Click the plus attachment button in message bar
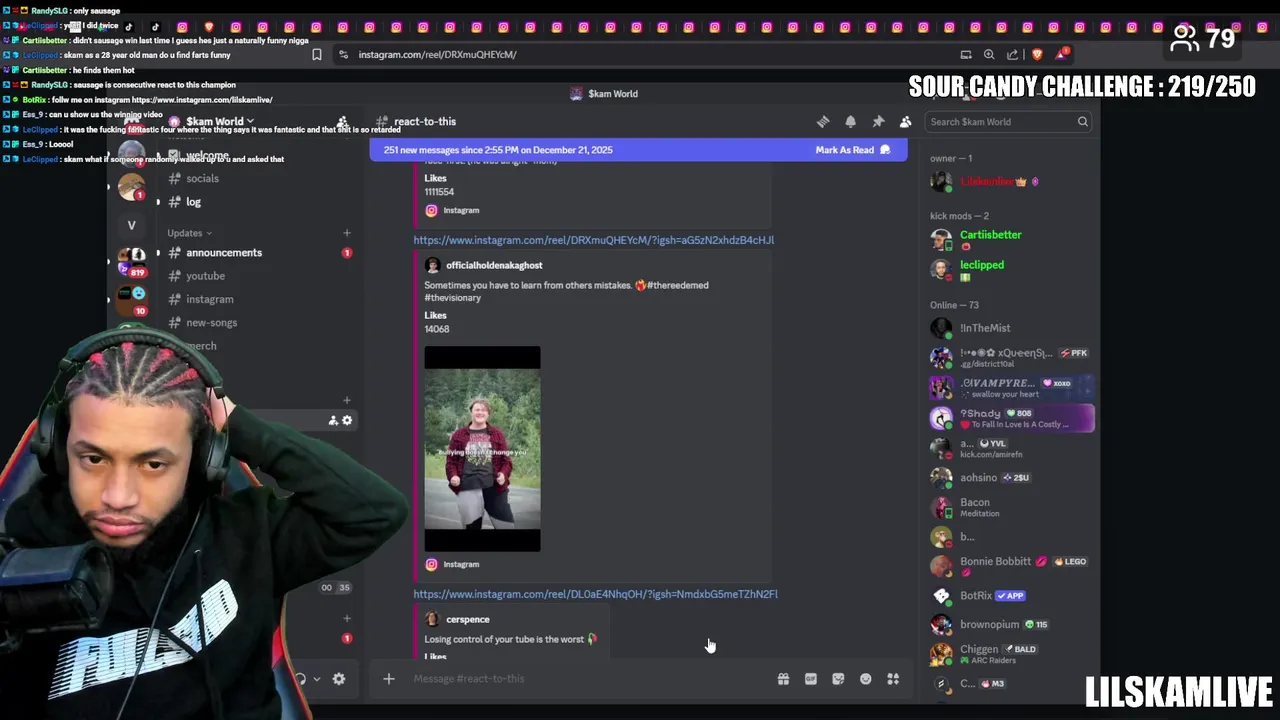 [389, 679]
